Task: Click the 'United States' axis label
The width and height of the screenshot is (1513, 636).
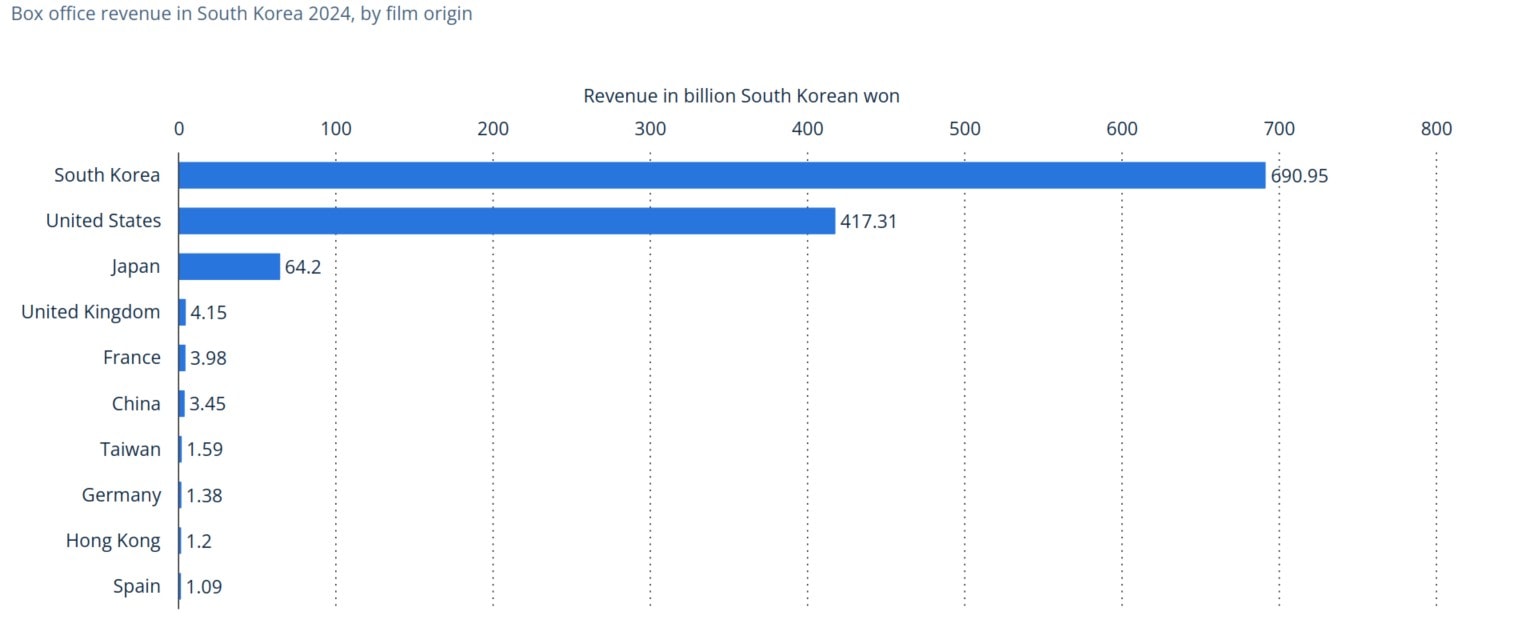Action: (x=103, y=221)
